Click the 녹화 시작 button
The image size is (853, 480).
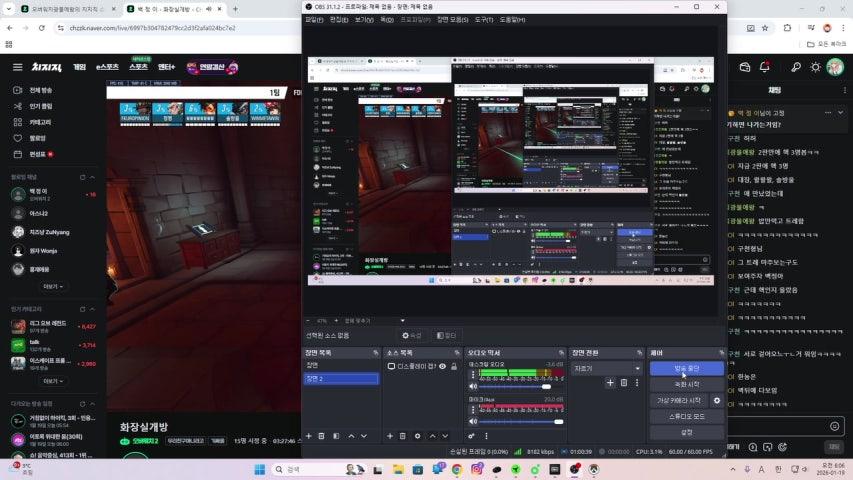tap(686, 384)
